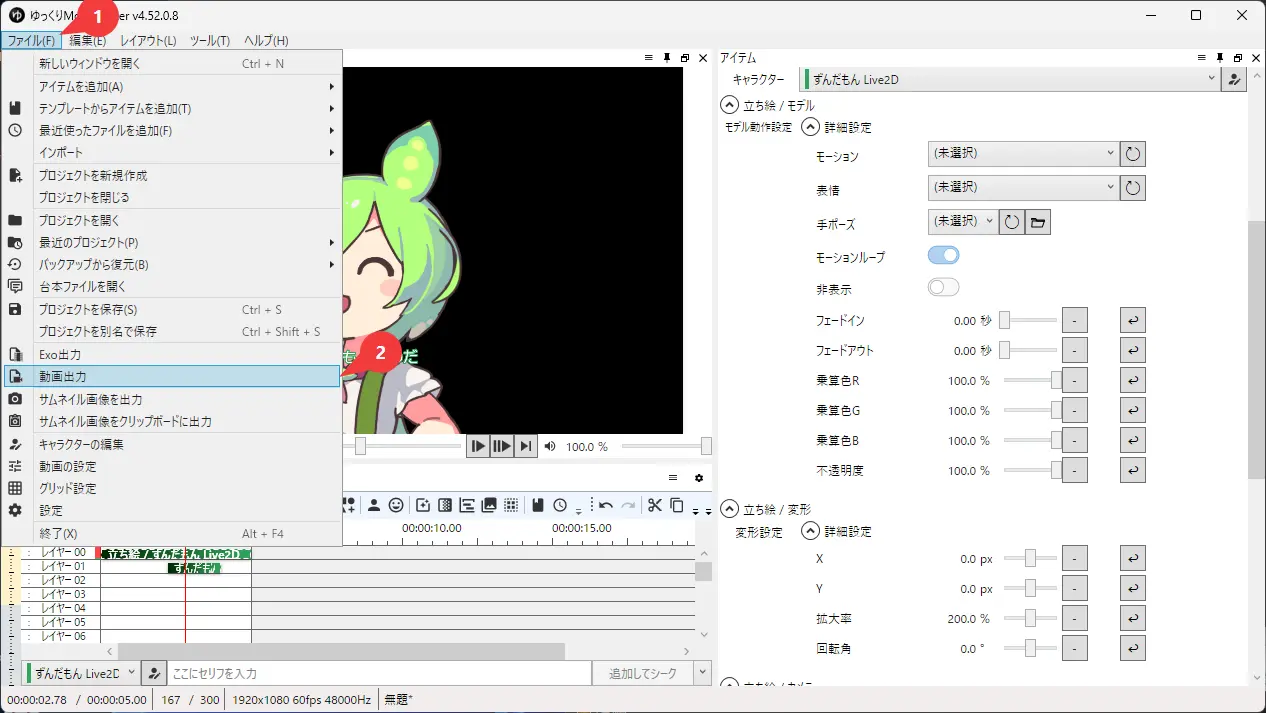
Task: Open the ヘルプ(H) menu
Action: [x=266, y=40]
